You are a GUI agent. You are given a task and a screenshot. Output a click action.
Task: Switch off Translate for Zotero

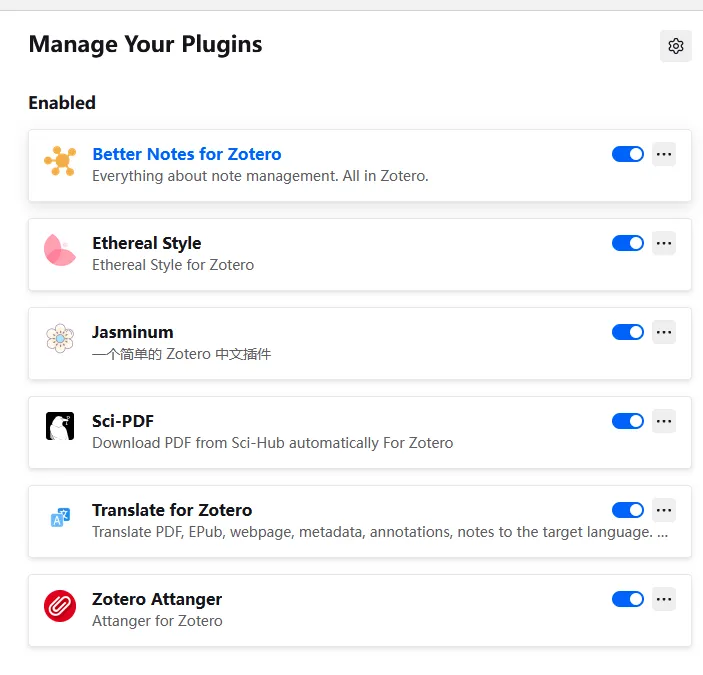coord(628,510)
